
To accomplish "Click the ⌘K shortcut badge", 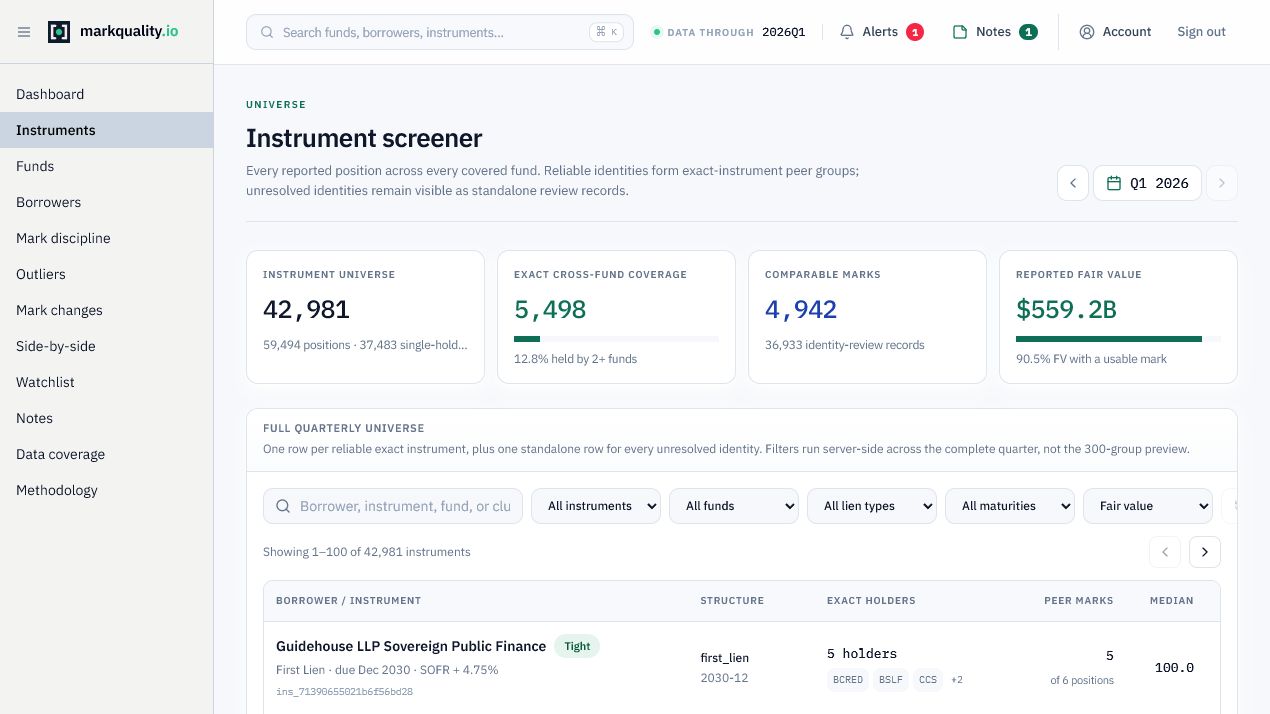I will 606,32.
